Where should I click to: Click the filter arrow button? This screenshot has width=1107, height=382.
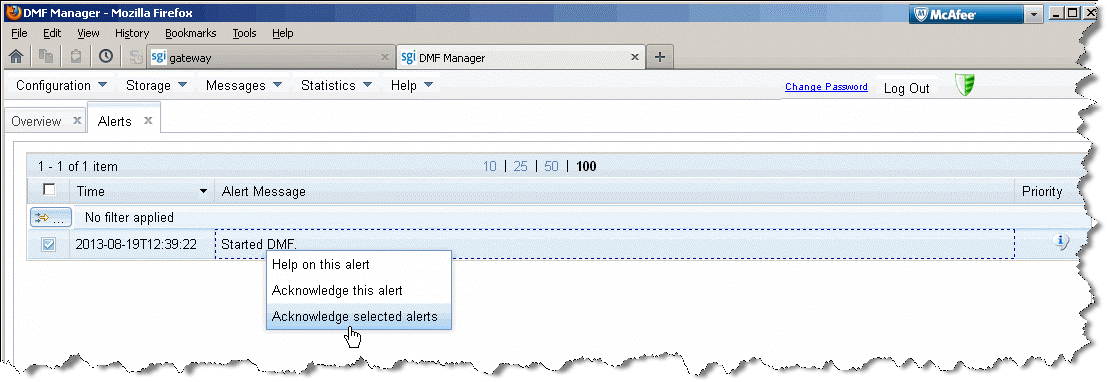51,217
